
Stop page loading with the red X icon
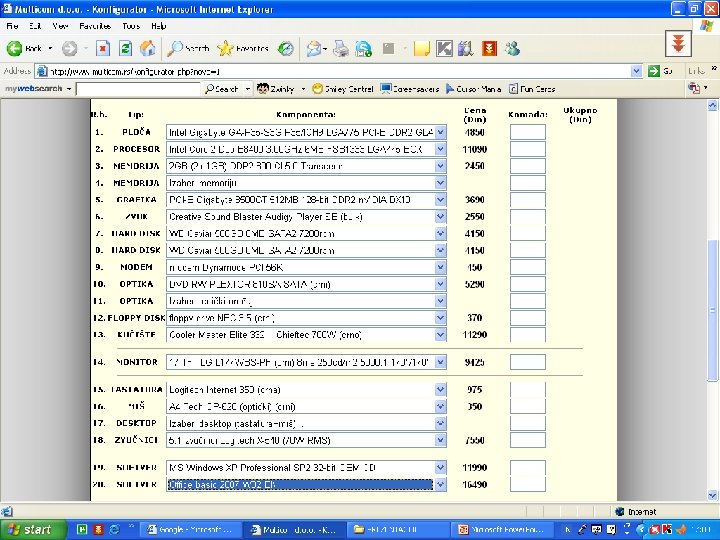103,48
